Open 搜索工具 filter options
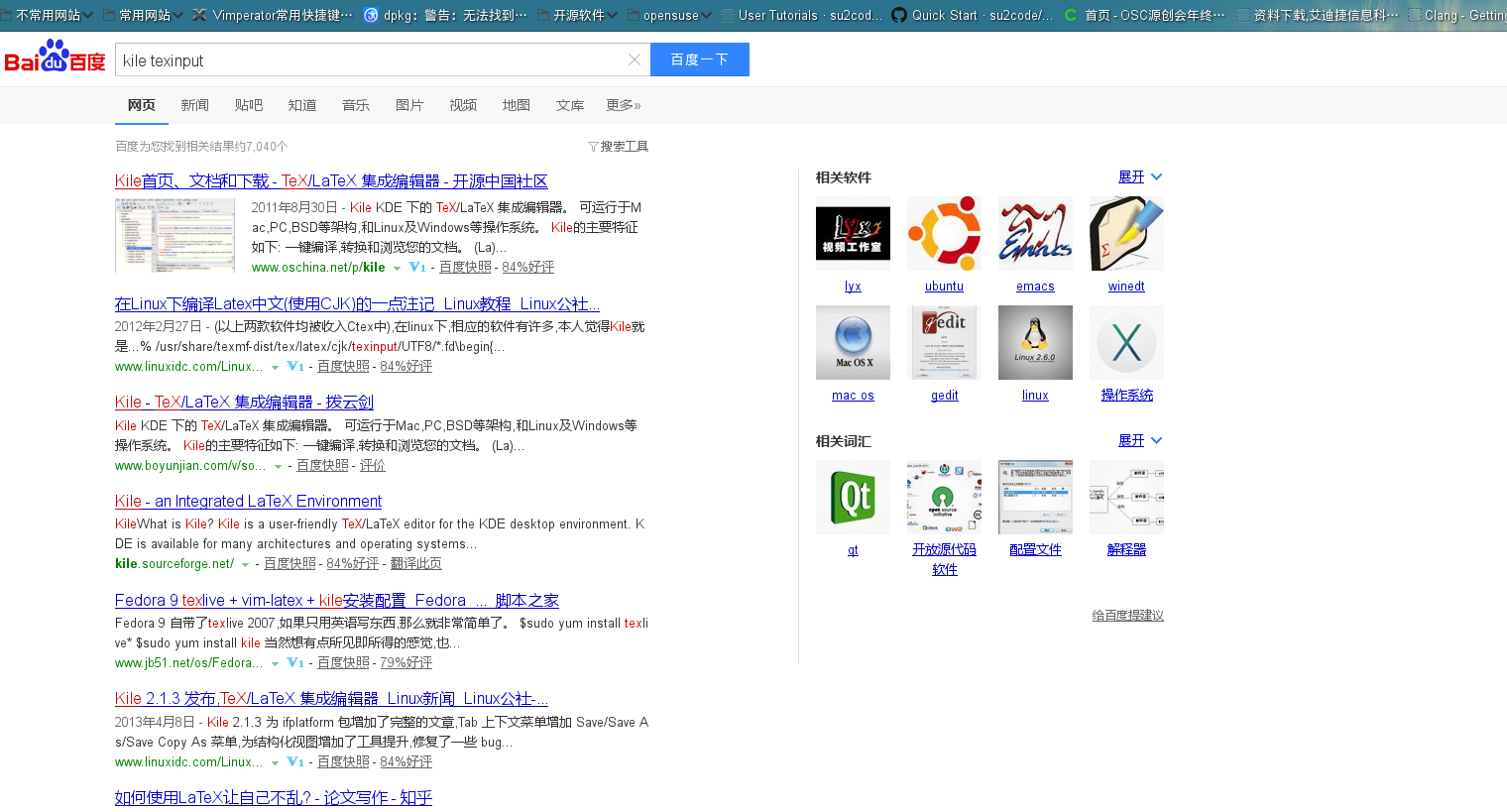The height and width of the screenshot is (812, 1507). (x=619, y=146)
